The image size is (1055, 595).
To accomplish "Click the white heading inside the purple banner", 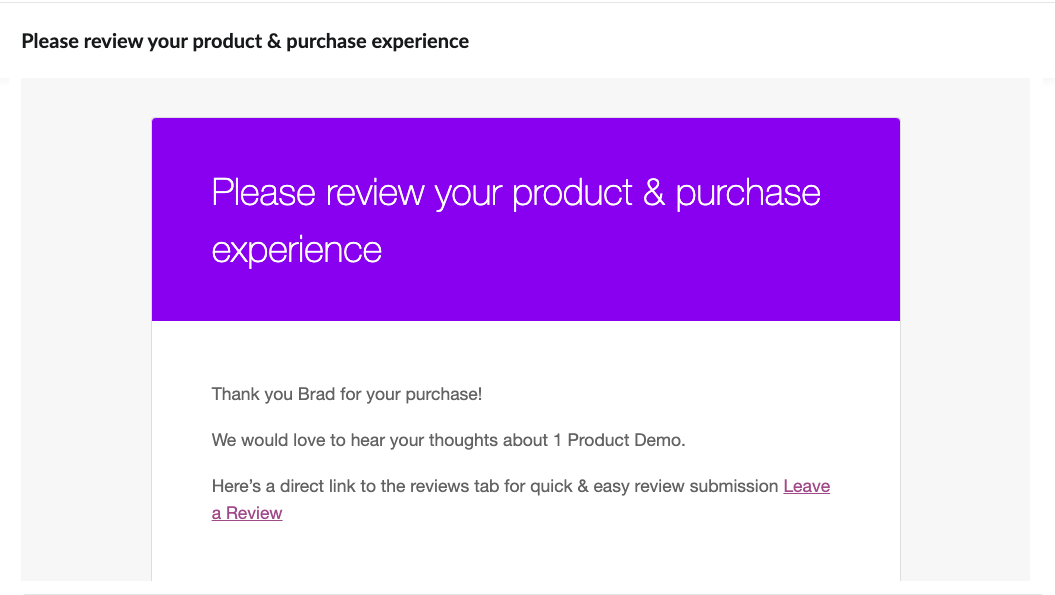I will (515, 220).
